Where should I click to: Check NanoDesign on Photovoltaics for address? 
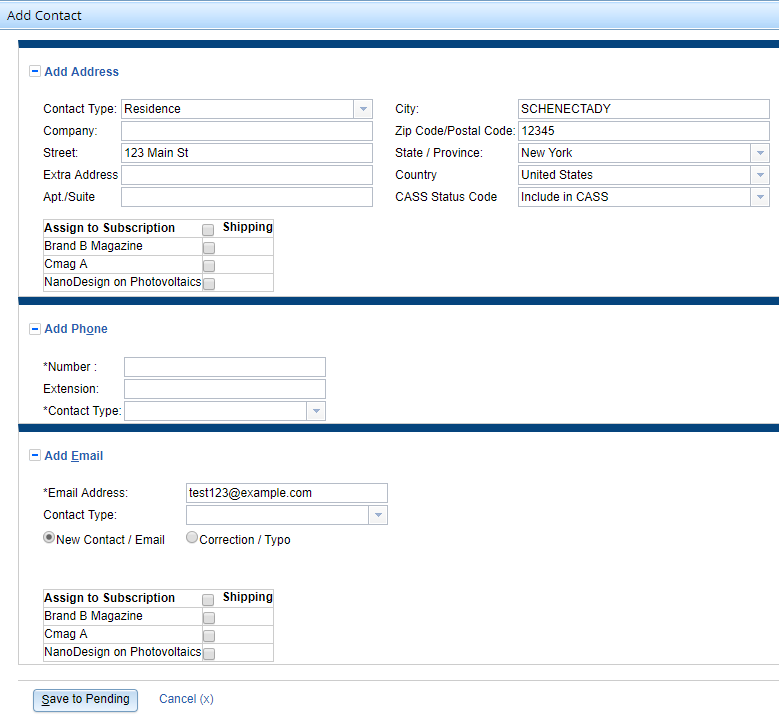coord(209,284)
